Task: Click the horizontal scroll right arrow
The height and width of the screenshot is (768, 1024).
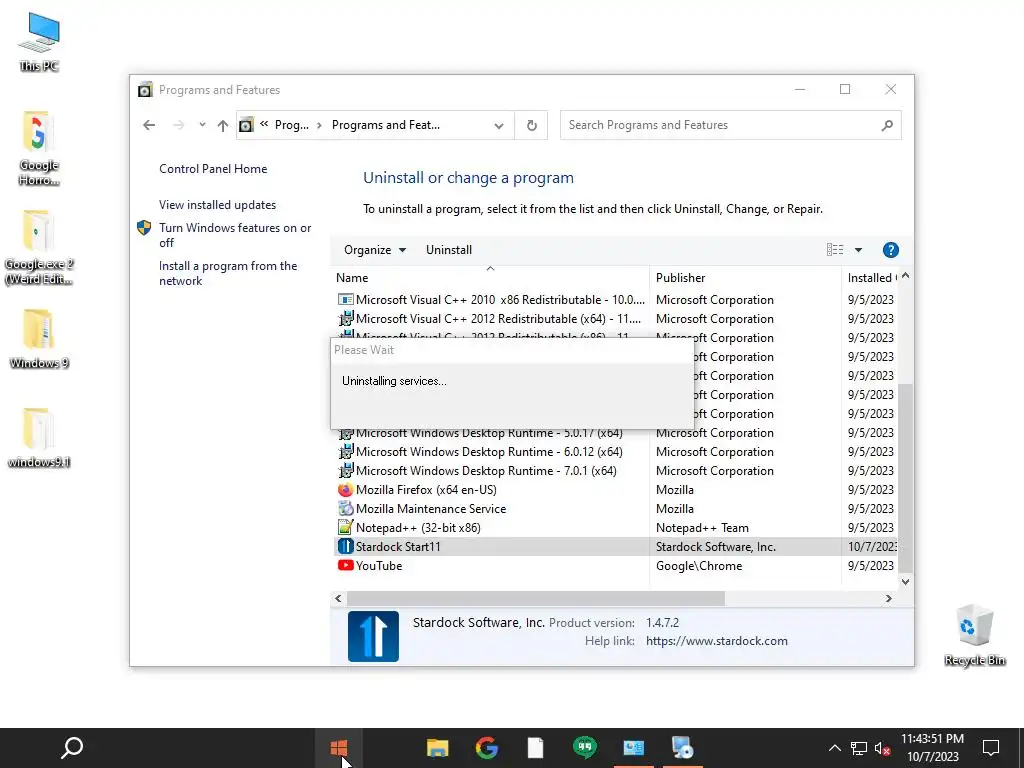Action: pos(888,598)
